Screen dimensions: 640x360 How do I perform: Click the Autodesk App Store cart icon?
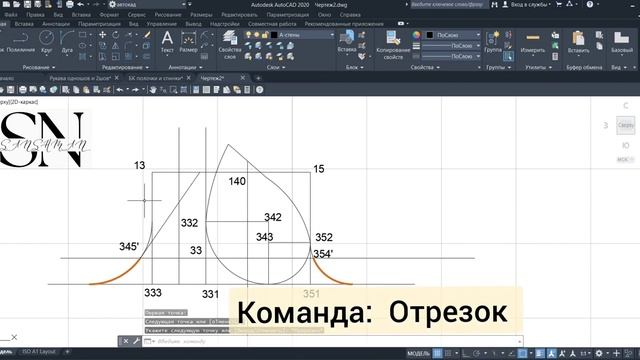point(559,4)
